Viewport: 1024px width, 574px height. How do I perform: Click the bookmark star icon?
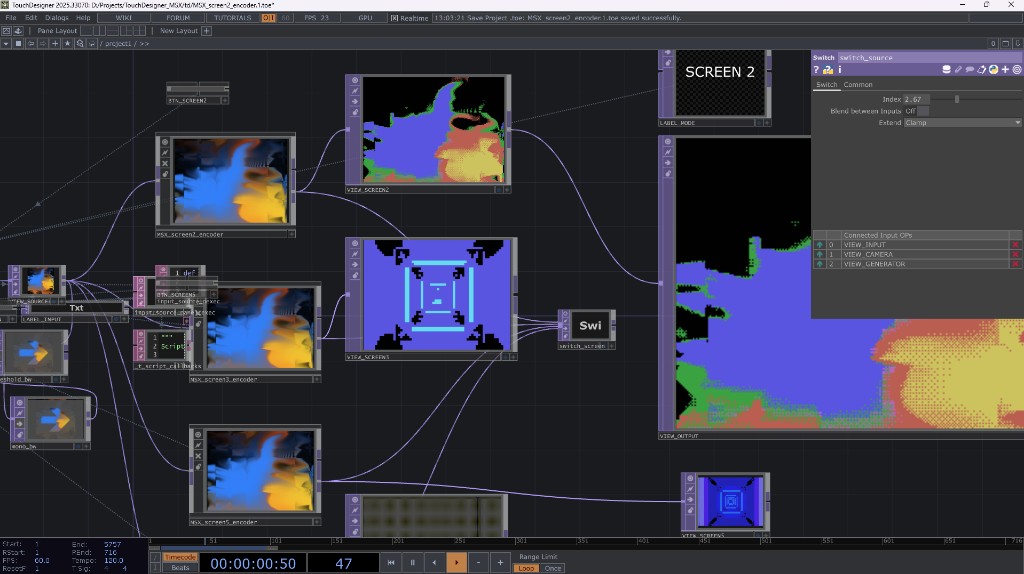[67, 44]
